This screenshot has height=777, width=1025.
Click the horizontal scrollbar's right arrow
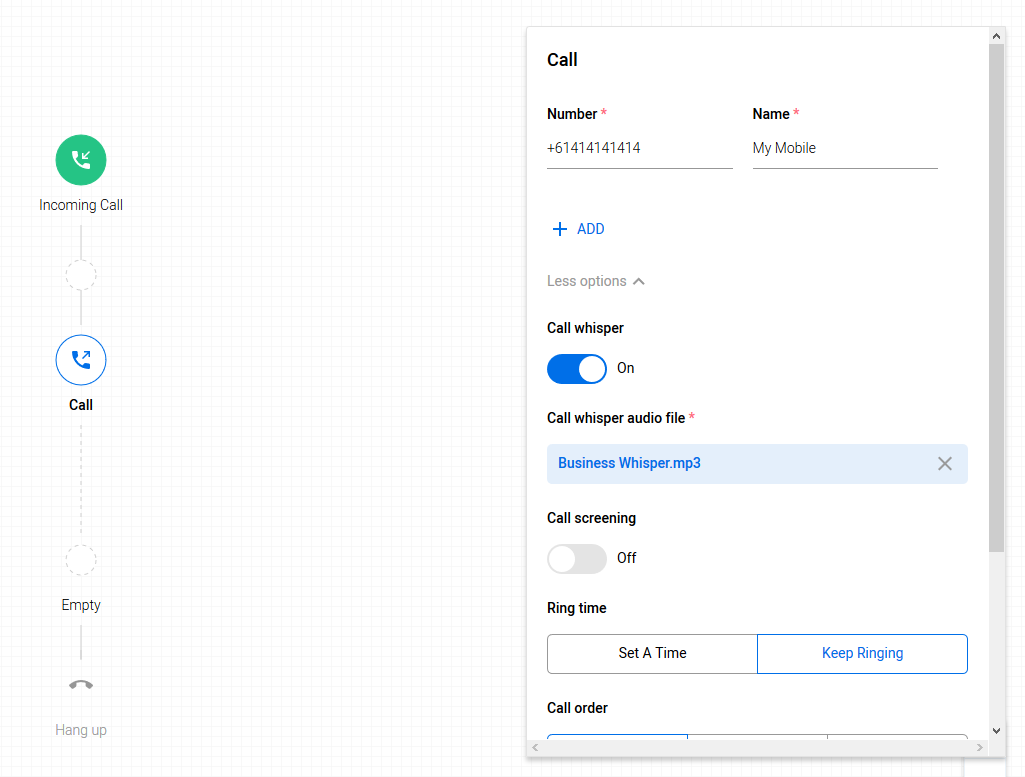[980, 748]
